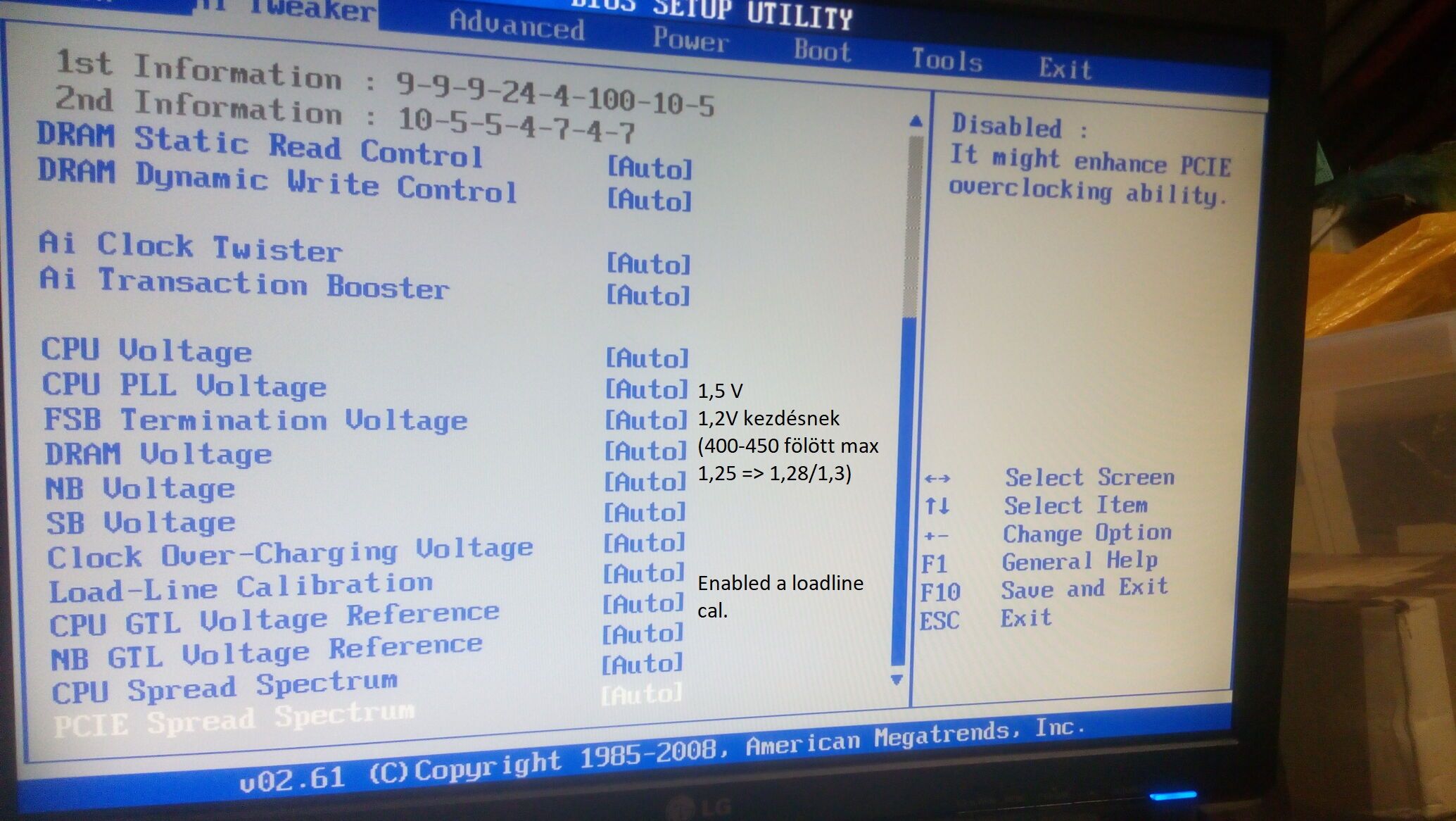The image size is (1456, 821).
Task: Click the up-down Select Item arrows icon
Action: tap(937, 506)
